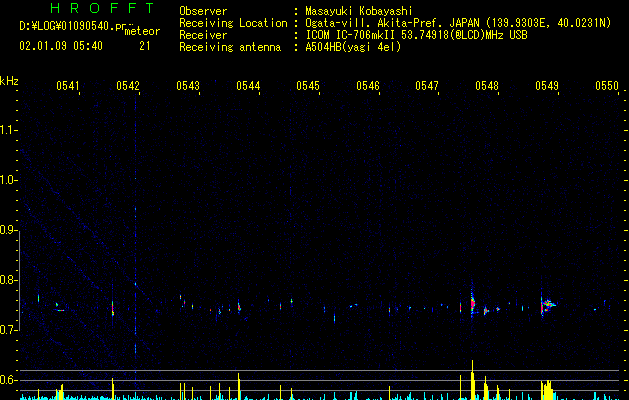Click the bright meteor echo at 0549
The height and width of the screenshot is (400, 629).
[x=546, y=305]
